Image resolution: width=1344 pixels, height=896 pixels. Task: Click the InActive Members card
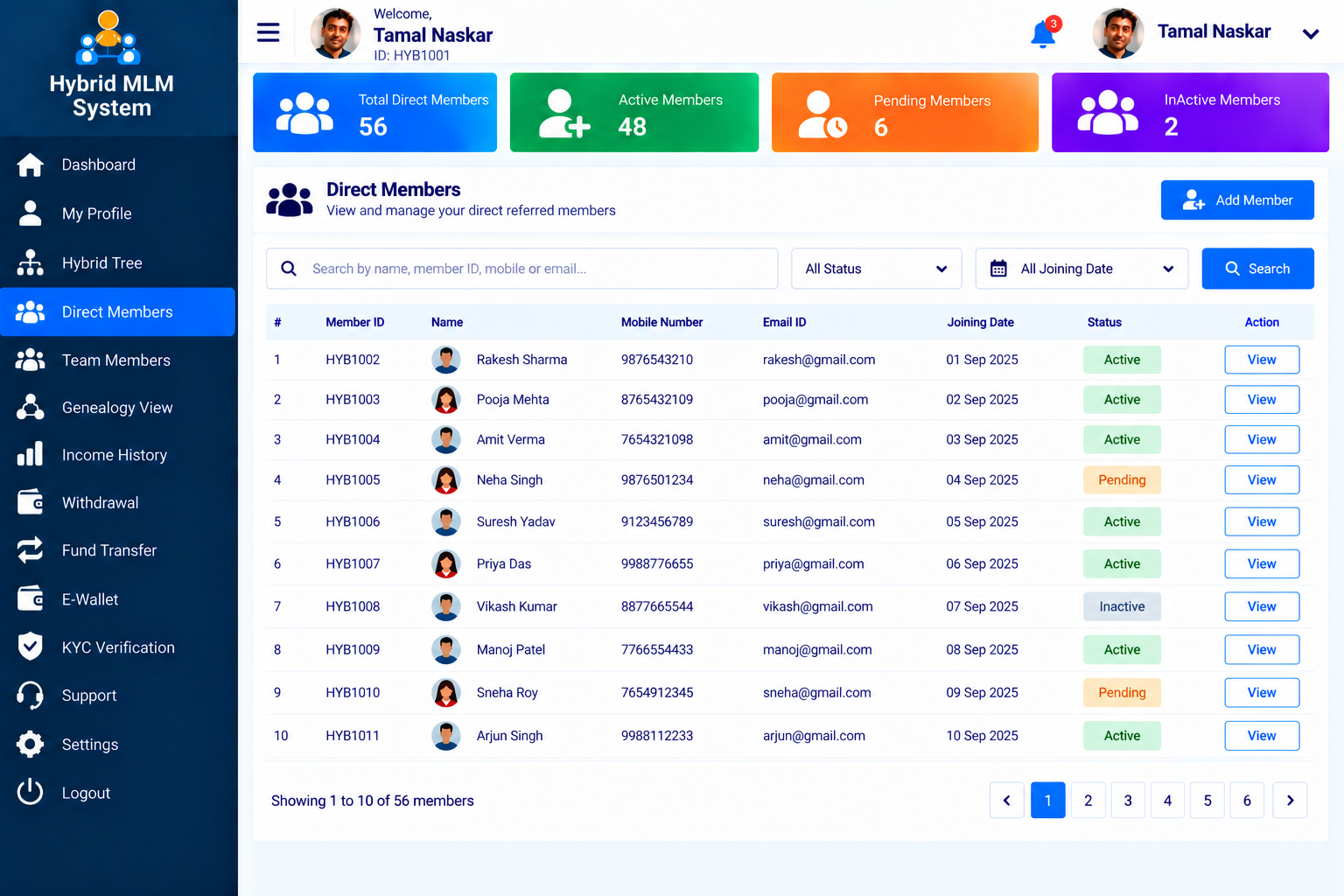pos(1190,113)
